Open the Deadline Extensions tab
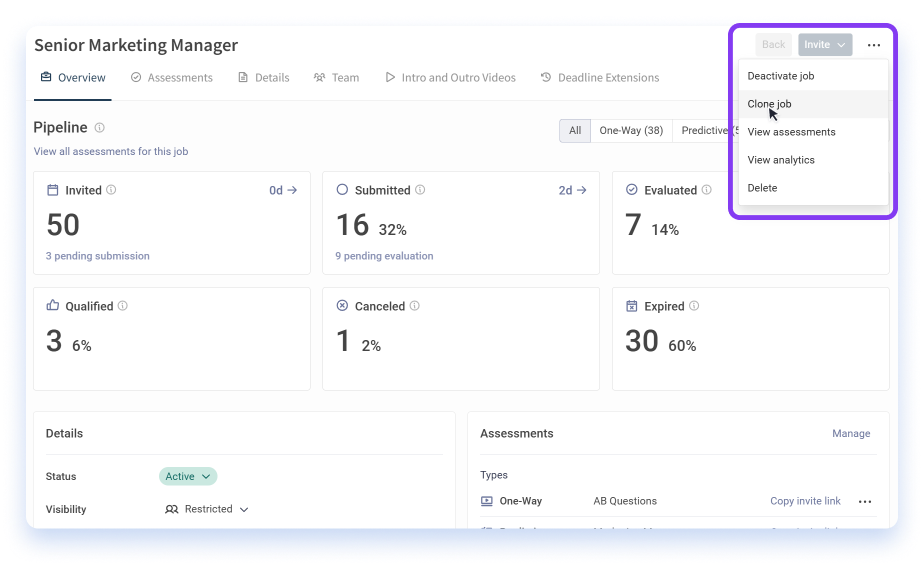The width and height of the screenshot is (924, 563). 600,78
